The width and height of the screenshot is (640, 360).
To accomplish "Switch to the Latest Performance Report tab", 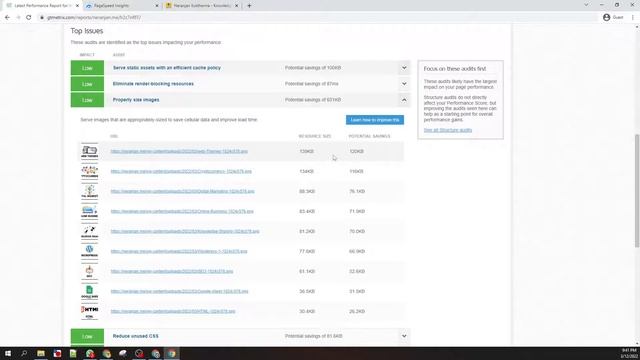I will click(41, 6).
